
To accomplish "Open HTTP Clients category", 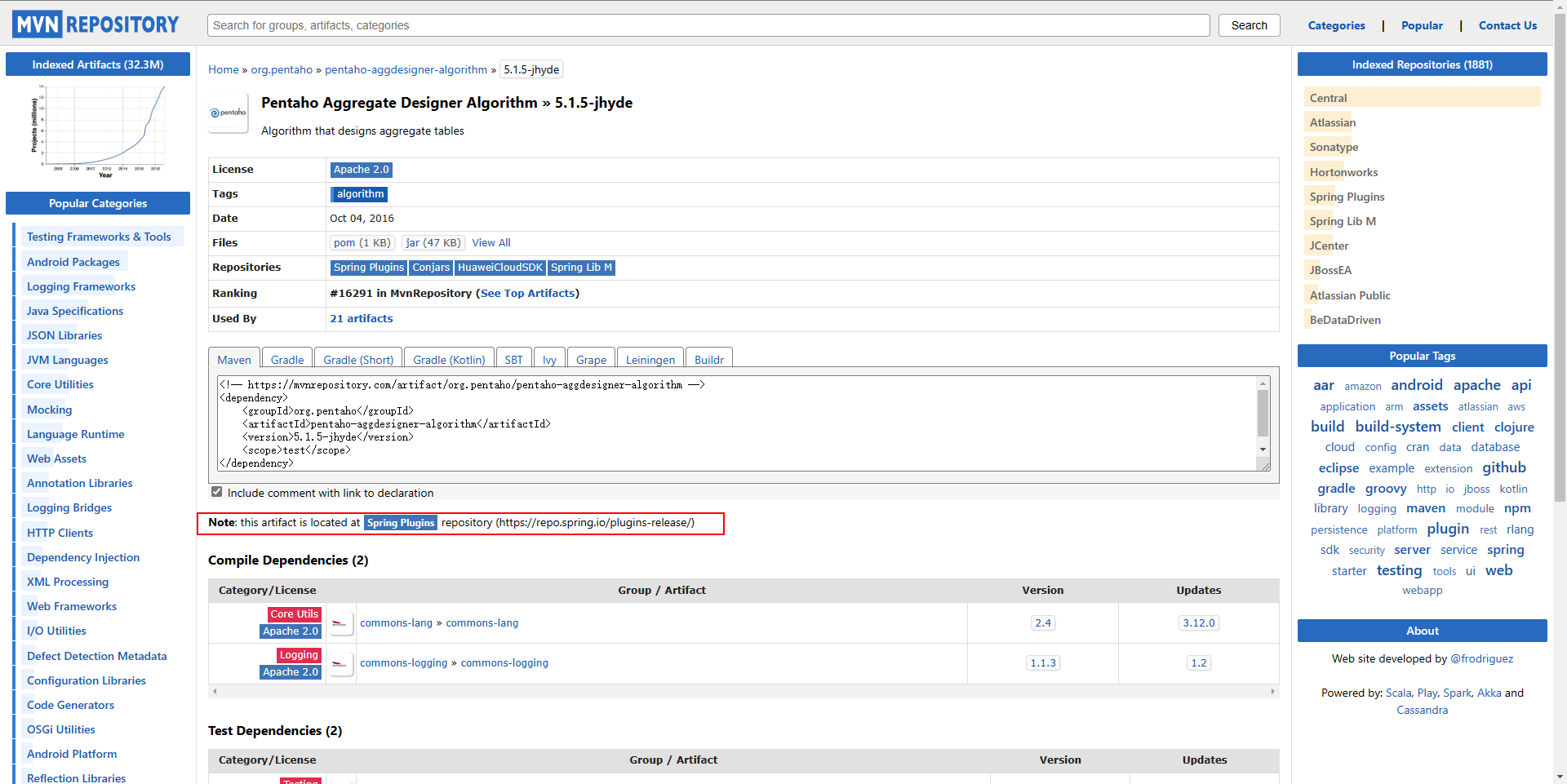I will pos(60,534).
